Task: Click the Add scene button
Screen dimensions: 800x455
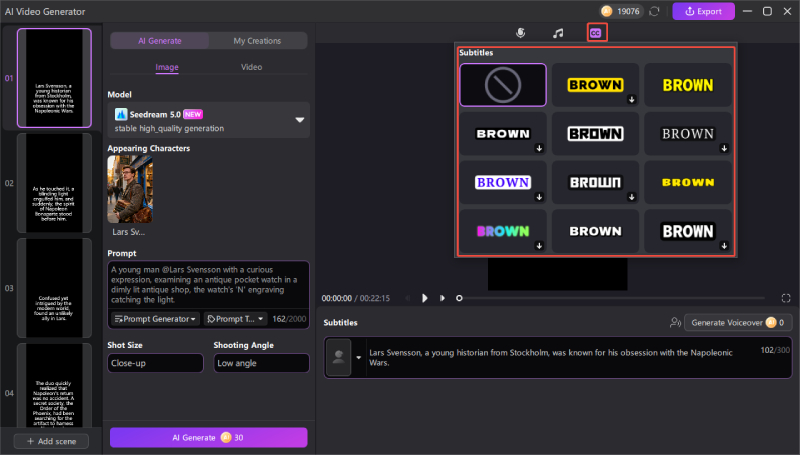Action: point(51,441)
